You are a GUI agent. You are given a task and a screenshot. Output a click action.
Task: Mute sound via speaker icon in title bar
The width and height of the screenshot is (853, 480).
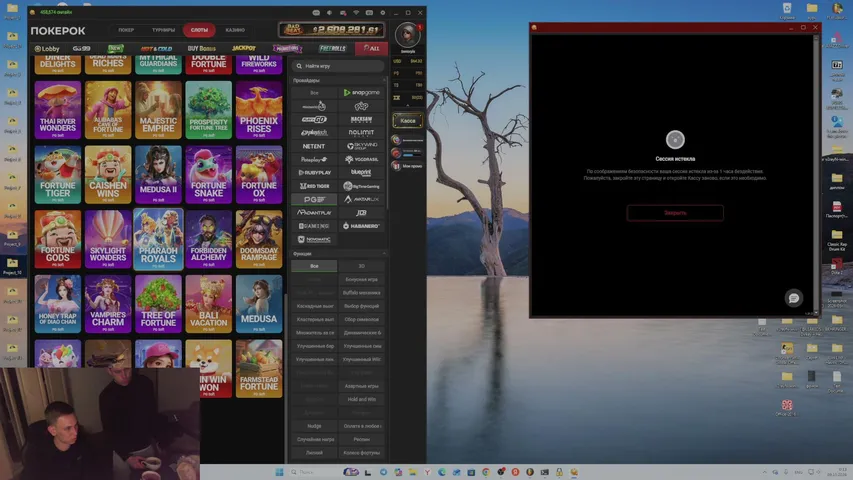[x=329, y=13]
